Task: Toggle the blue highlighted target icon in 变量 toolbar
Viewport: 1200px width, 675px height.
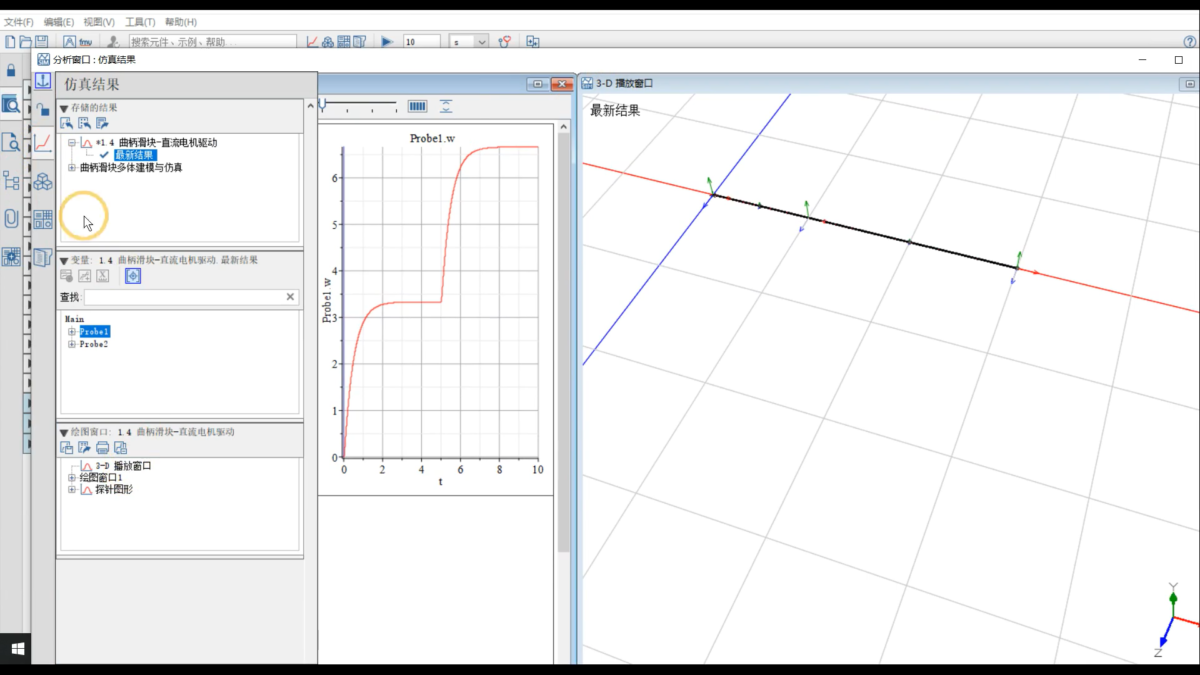Action: (134, 276)
